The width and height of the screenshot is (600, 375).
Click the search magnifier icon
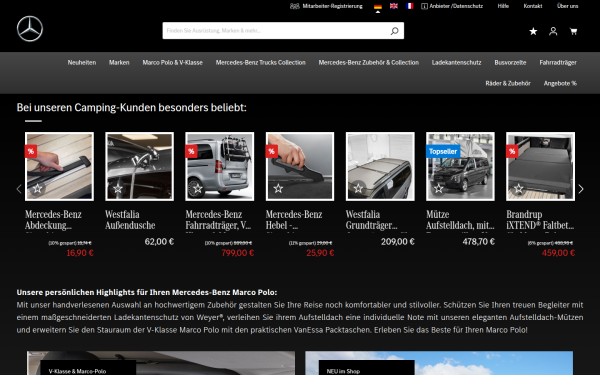coord(394,31)
